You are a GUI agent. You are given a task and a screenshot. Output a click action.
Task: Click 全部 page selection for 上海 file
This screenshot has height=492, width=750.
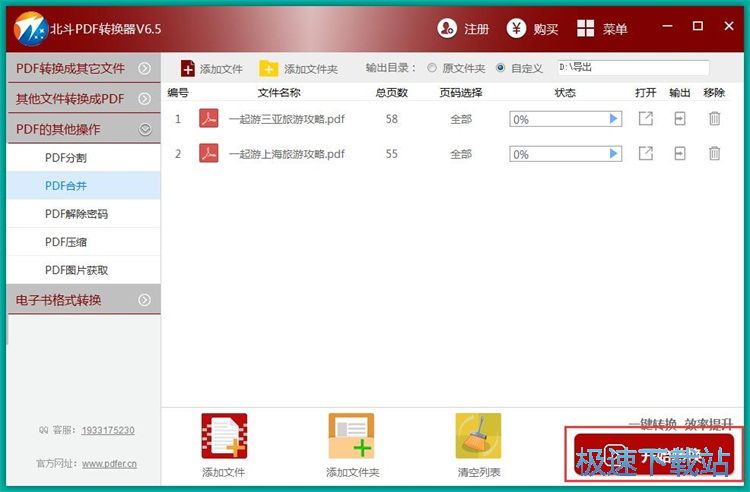click(461, 154)
